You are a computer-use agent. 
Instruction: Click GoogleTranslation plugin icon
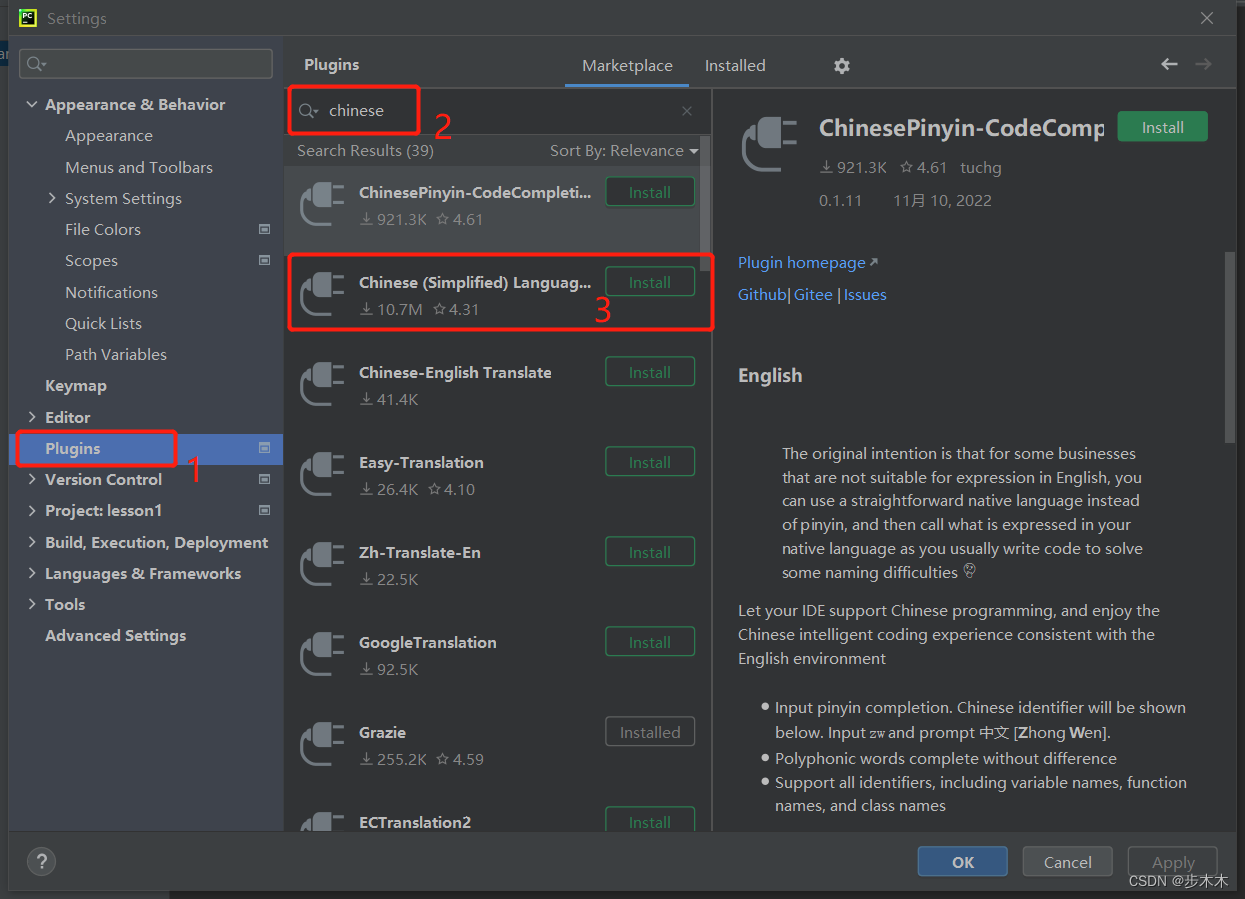click(323, 655)
